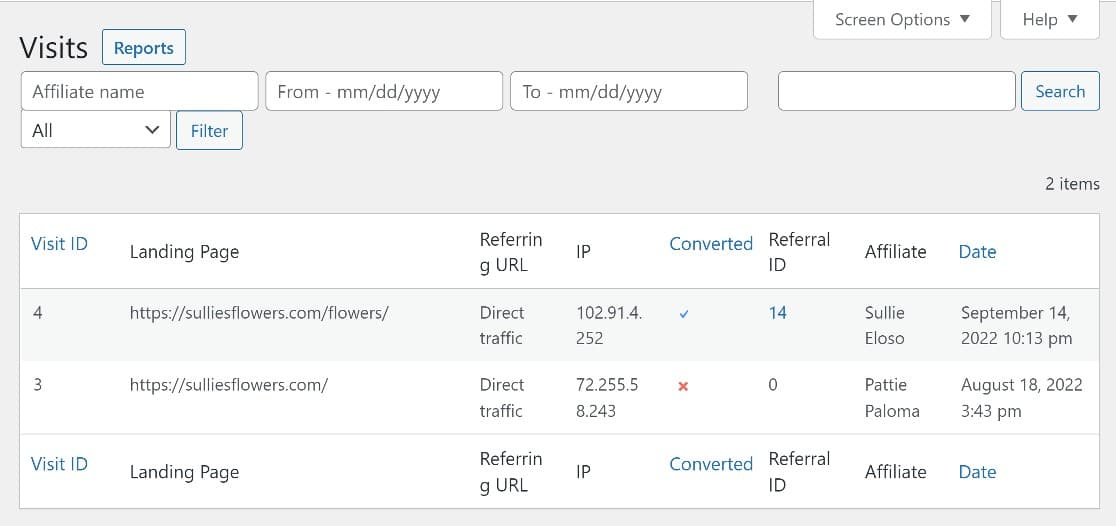The image size is (1116, 526).
Task: Click the visits search text box
Action: (x=896, y=91)
